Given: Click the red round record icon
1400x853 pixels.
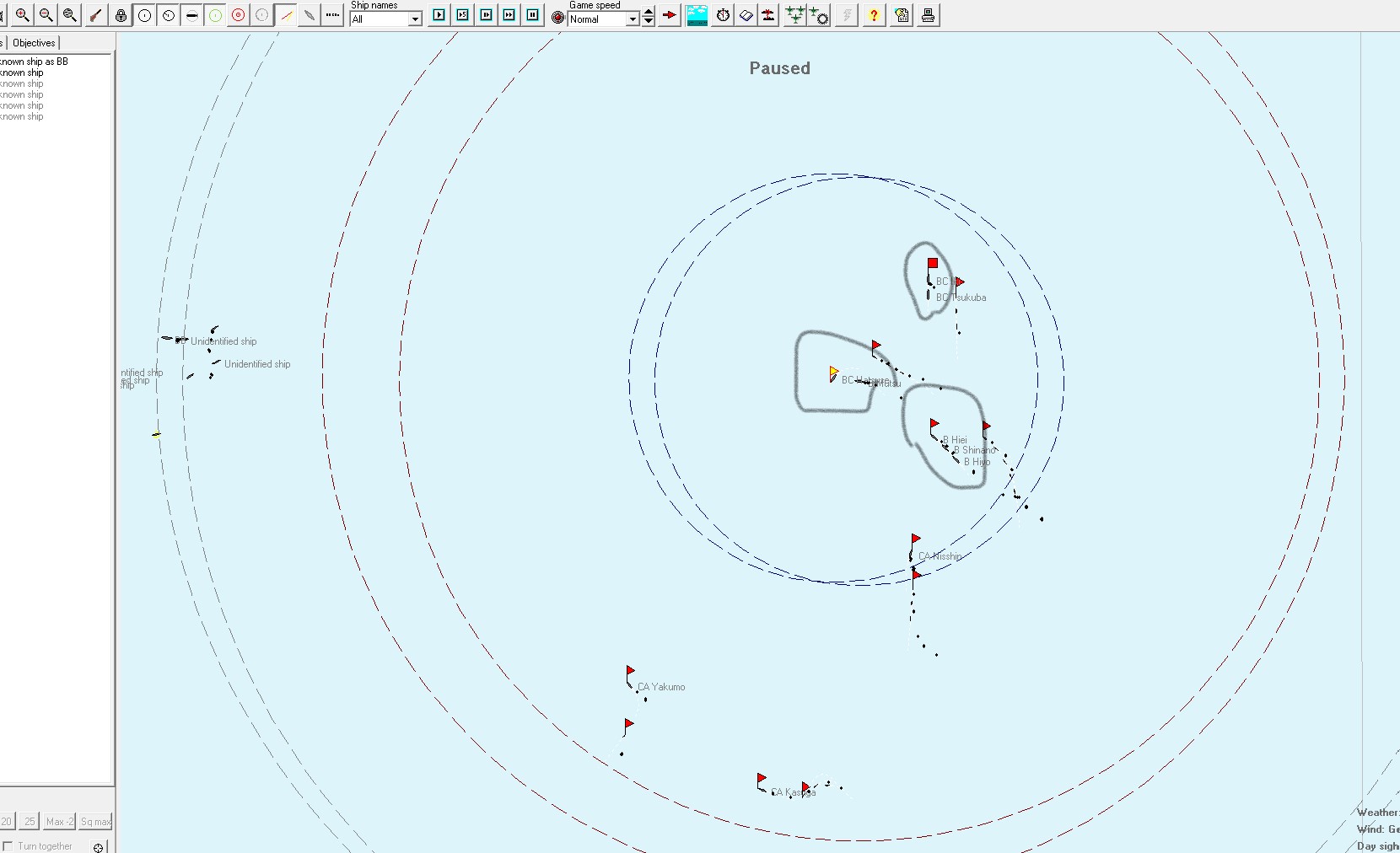Looking at the screenshot, I should [557, 17].
